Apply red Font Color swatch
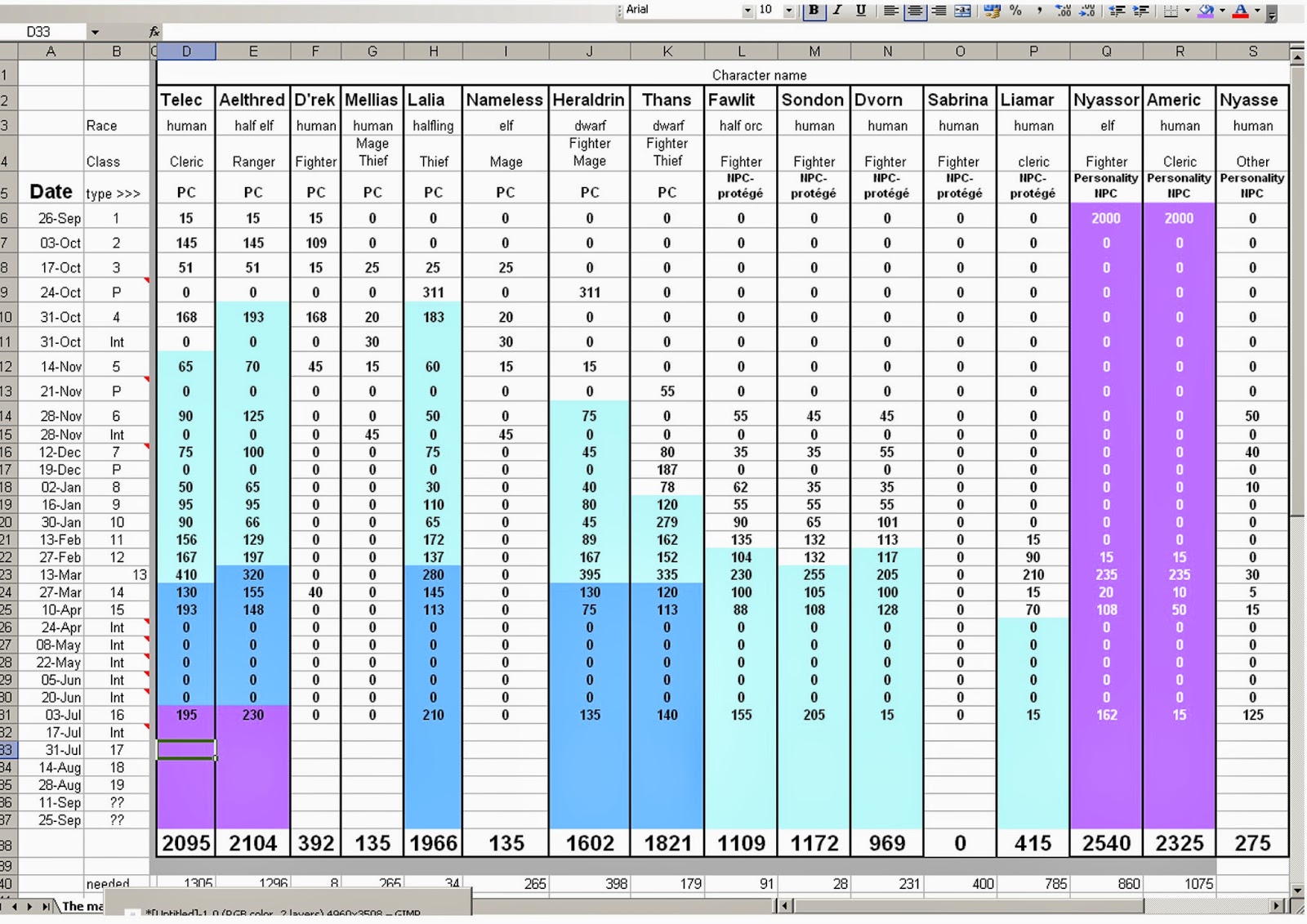Image resolution: width=1307 pixels, height=924 pixels. point(1240,11)
